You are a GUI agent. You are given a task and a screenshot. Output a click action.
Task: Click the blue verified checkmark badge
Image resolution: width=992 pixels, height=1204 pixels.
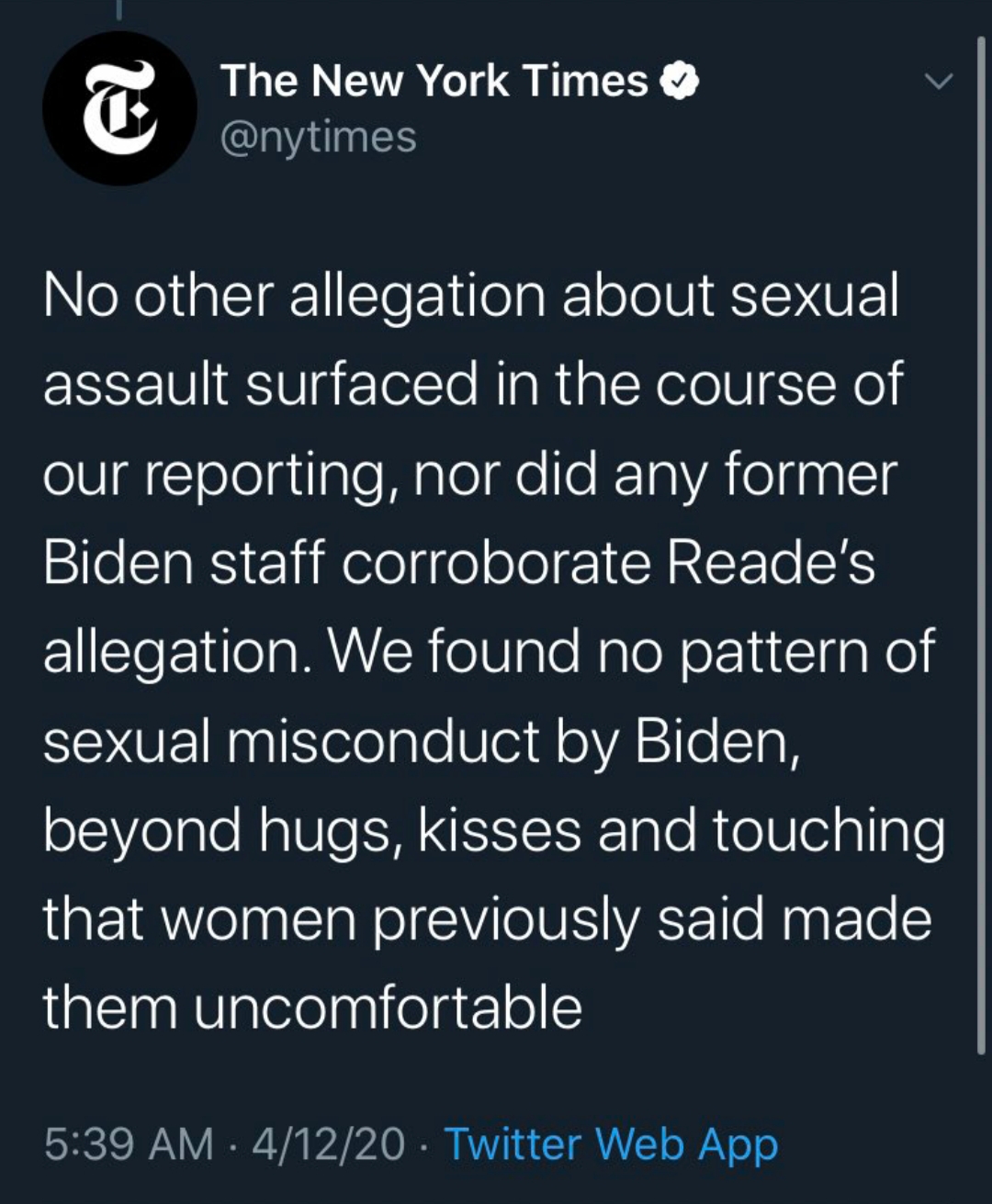[x=680, y=82]
